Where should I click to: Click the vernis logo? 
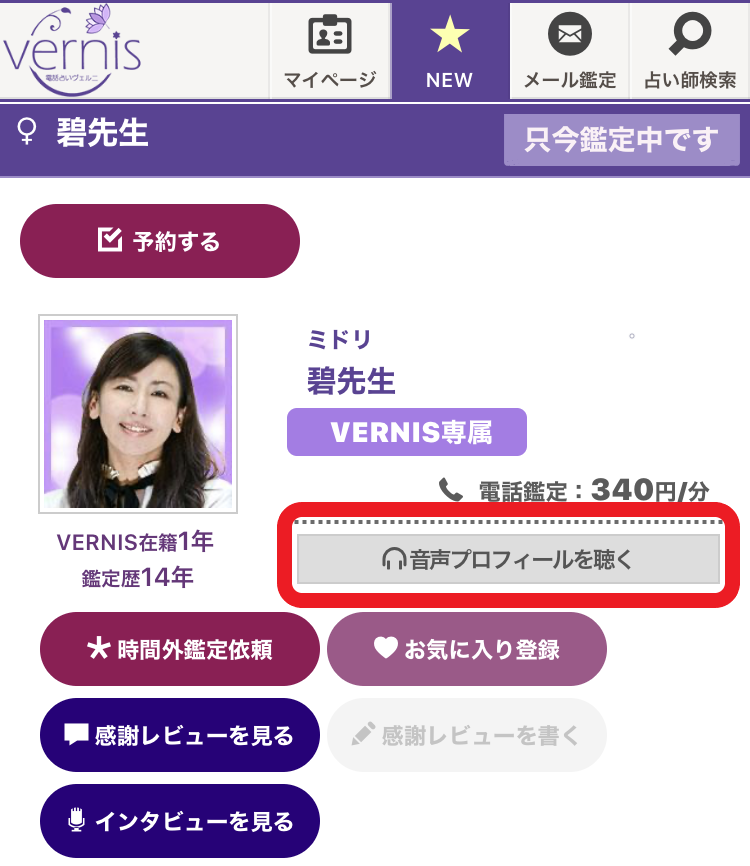point(72,50)
